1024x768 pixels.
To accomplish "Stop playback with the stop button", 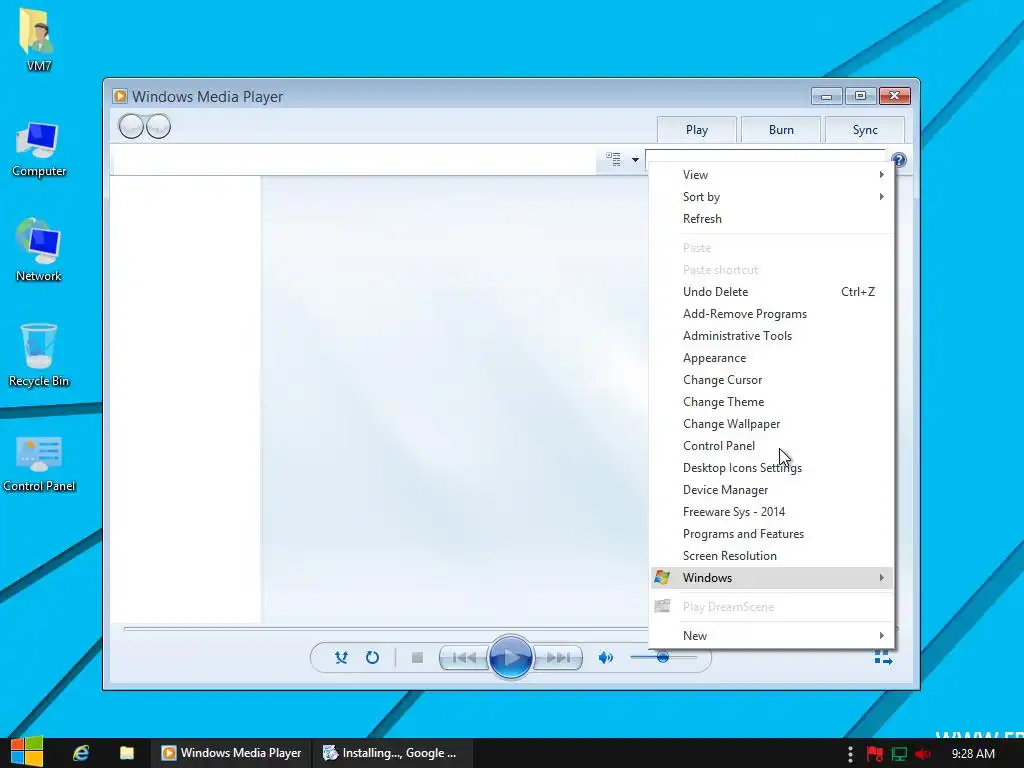I will (x=417, y=658).
